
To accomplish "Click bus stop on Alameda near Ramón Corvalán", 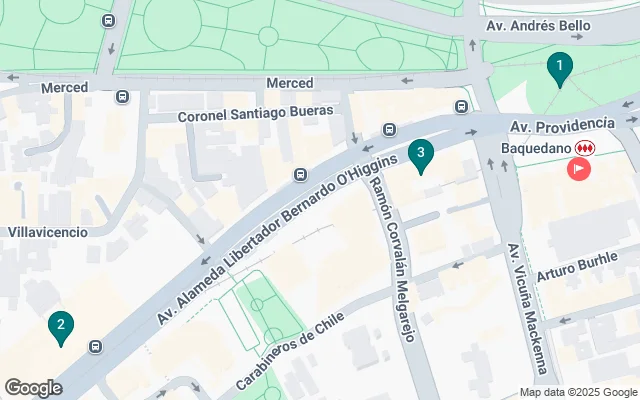I will pyautogui.click(x=389, y=130).
